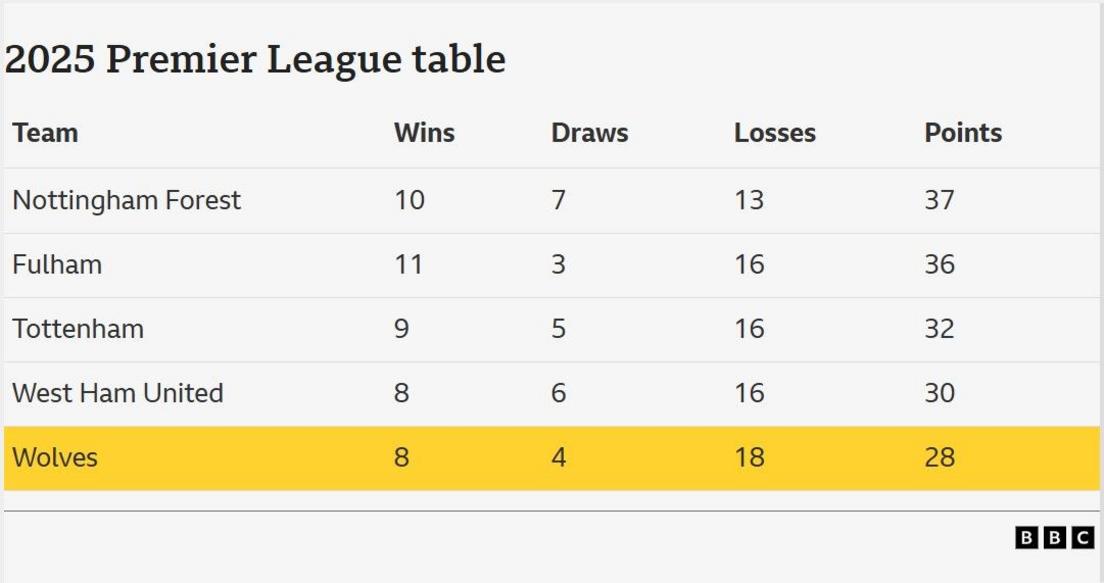
Task: Click Nottingham Forest's 37 points value
Action: click(939, 200)
